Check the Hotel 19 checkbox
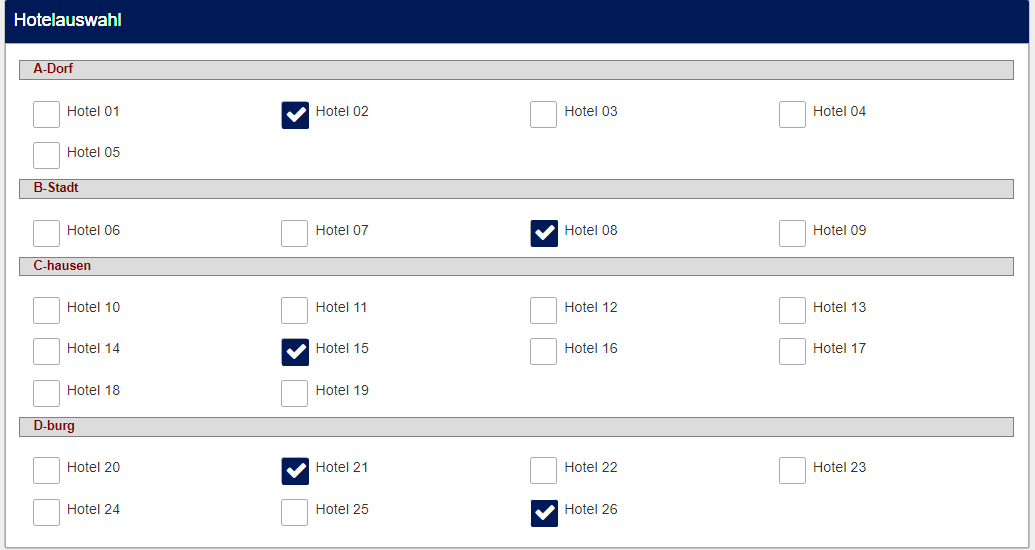 [x=294, y=393]
